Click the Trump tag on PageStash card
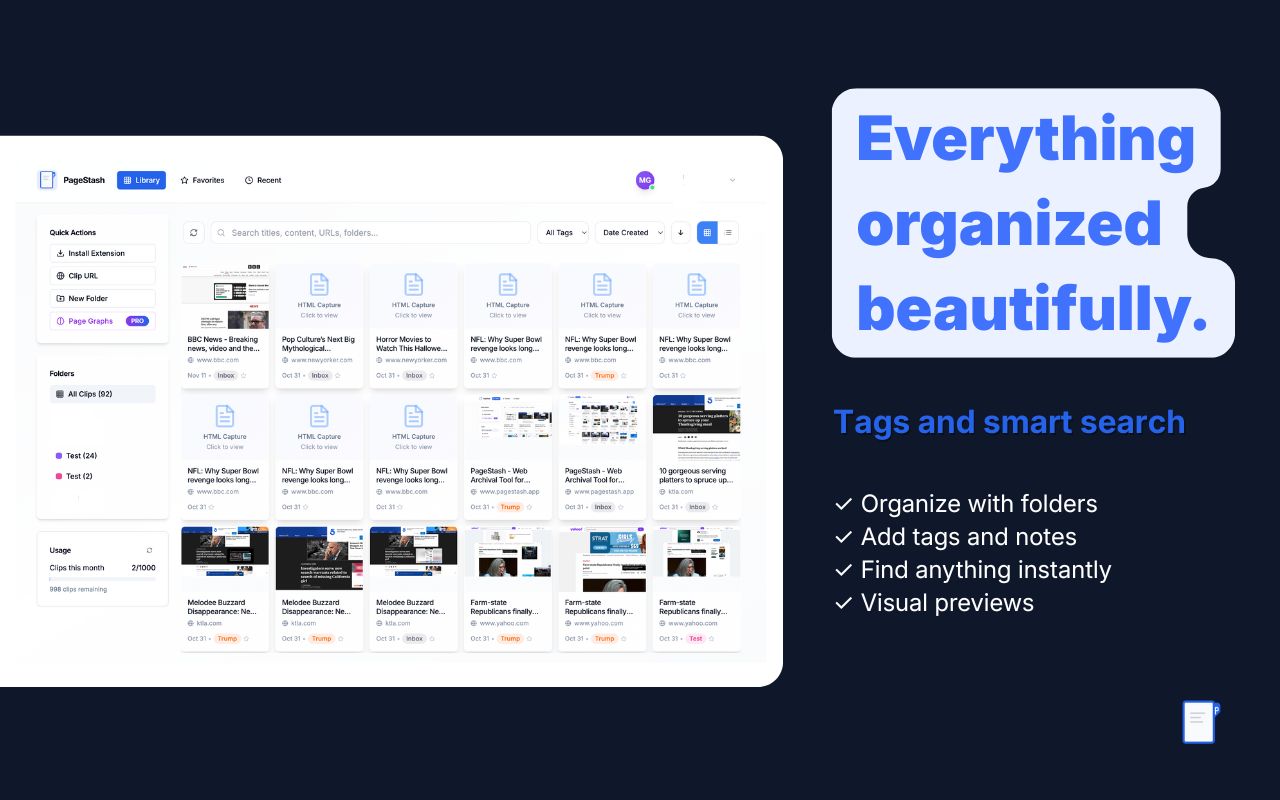The image size is (1280, 800). pos(510,507)
